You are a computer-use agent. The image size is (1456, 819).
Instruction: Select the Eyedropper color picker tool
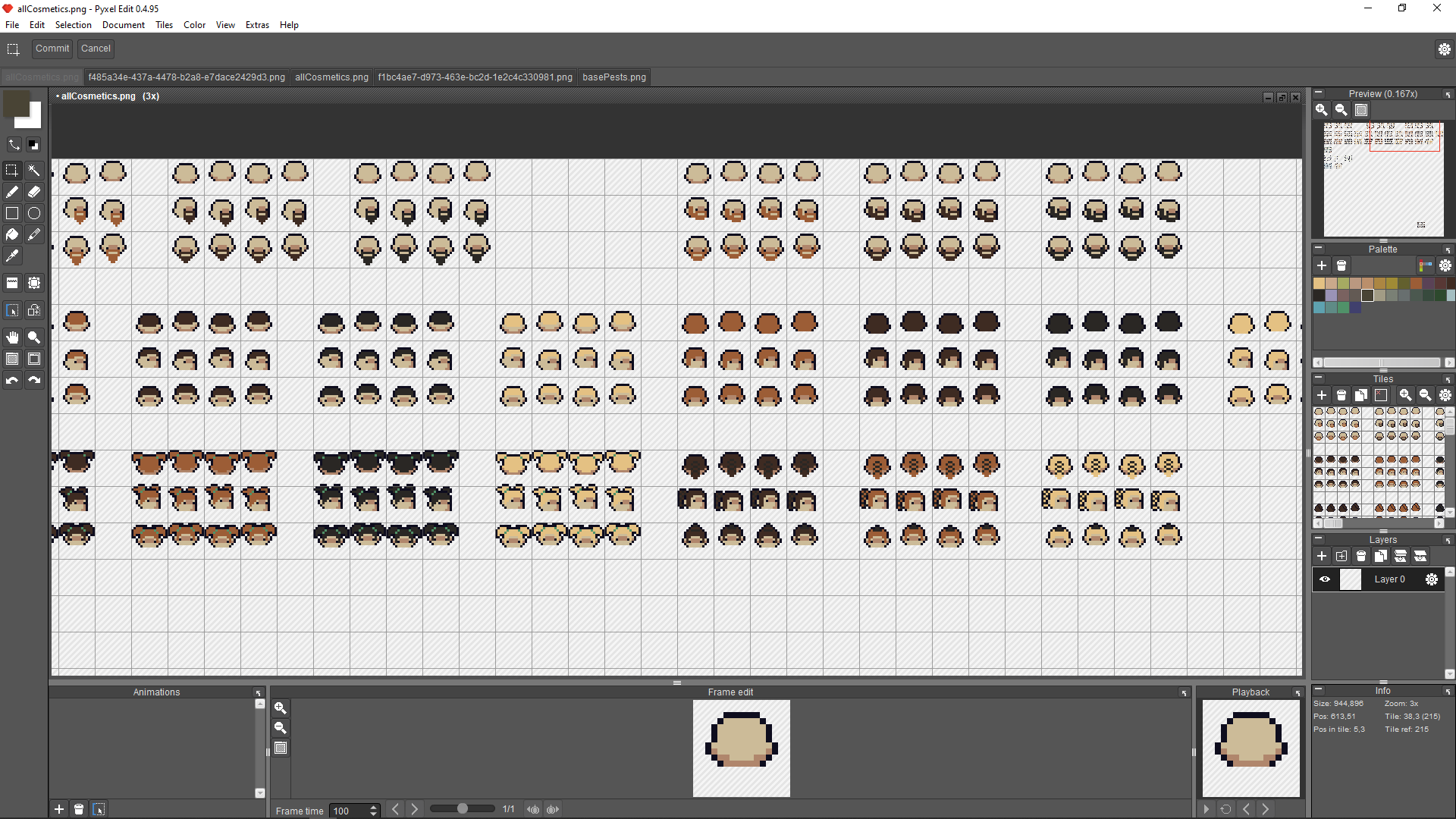[x=12, y=256]
